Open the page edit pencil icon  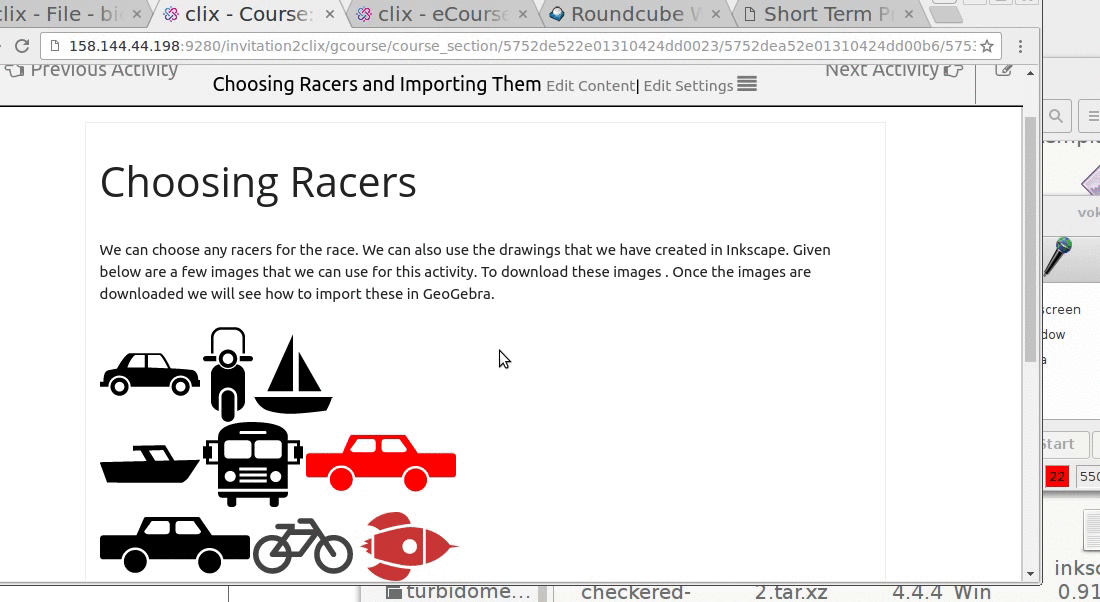(1004, 70)
